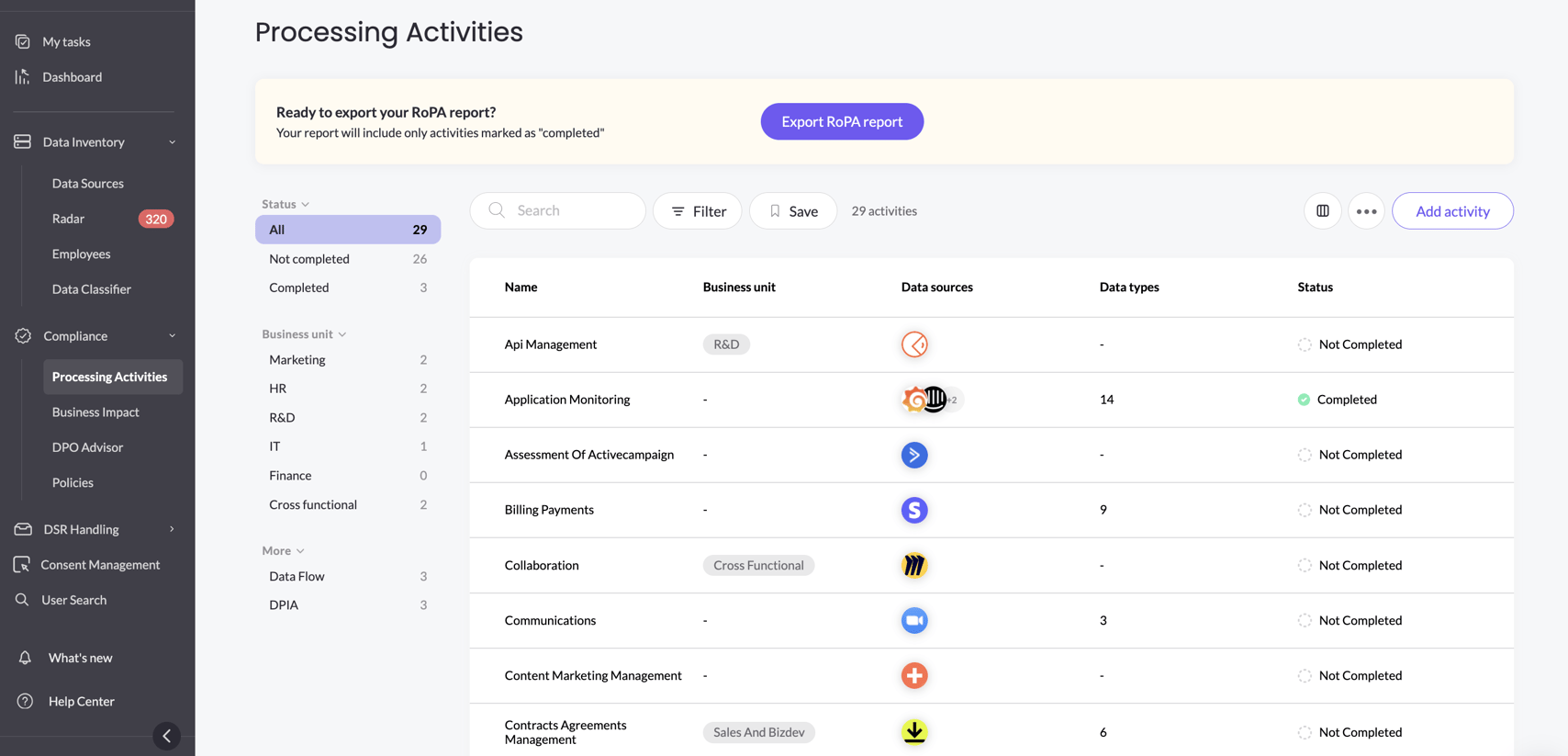Collapse the Data Inventory sidebar section
1568x756 pixels.
(x=172, y=142)
